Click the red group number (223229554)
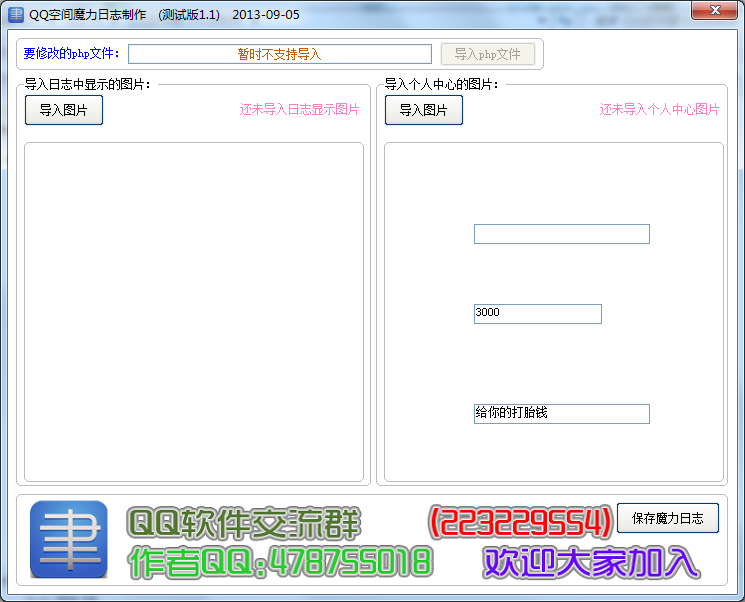 (x=520, y=520)
